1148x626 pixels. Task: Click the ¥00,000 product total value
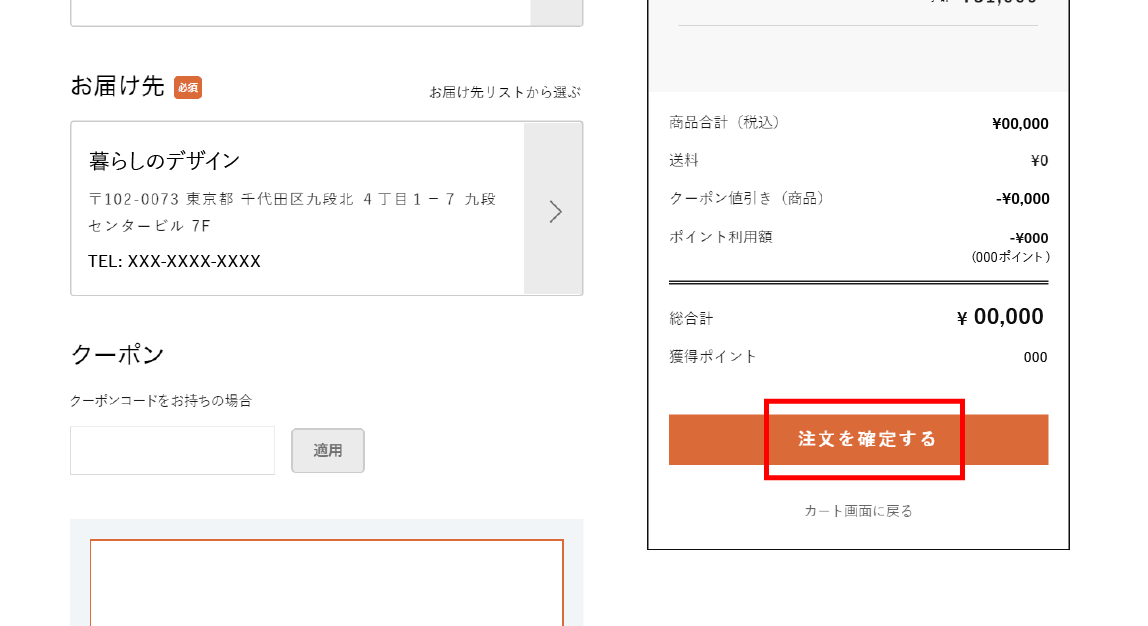point(1020,124)
